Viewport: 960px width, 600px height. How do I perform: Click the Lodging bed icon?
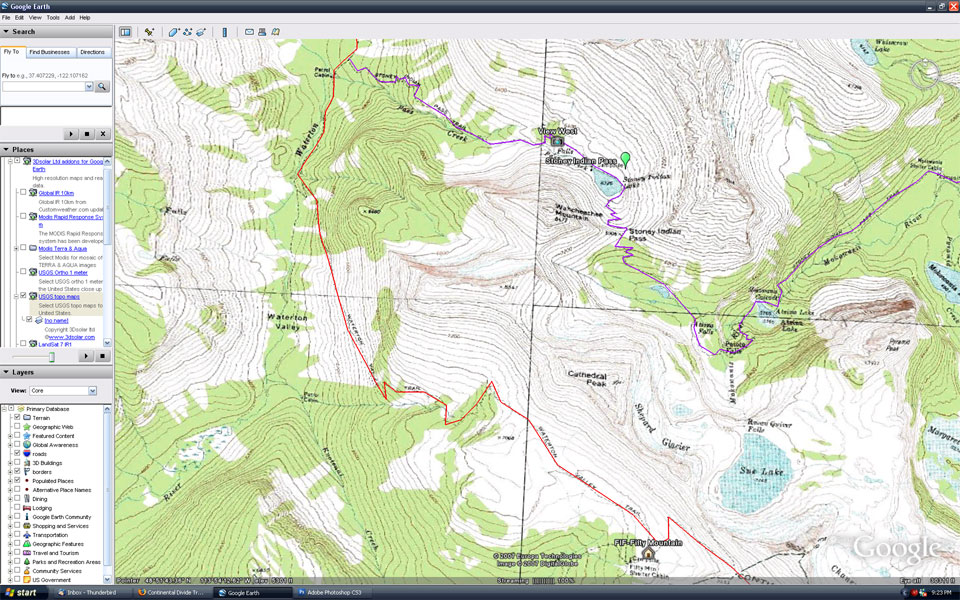pos(26,508)
